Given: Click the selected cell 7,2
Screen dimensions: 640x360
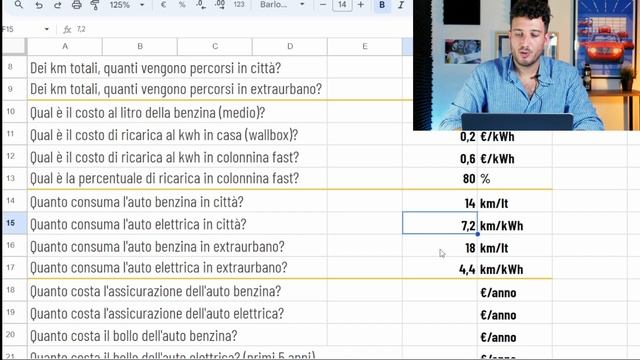Looking at the screenshot, I should pos(440,223).
